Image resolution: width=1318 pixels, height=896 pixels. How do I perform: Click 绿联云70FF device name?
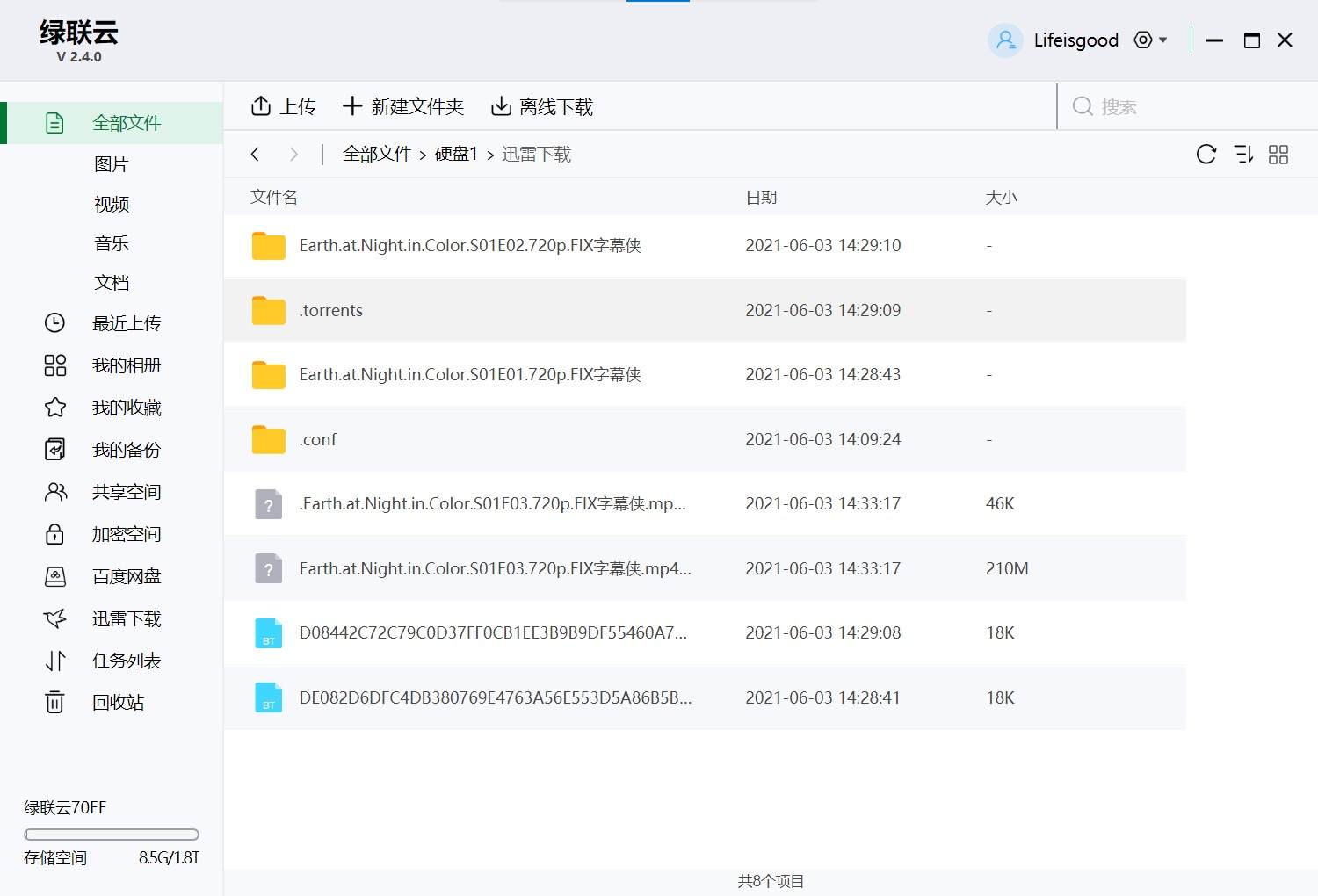coord(65,807)
